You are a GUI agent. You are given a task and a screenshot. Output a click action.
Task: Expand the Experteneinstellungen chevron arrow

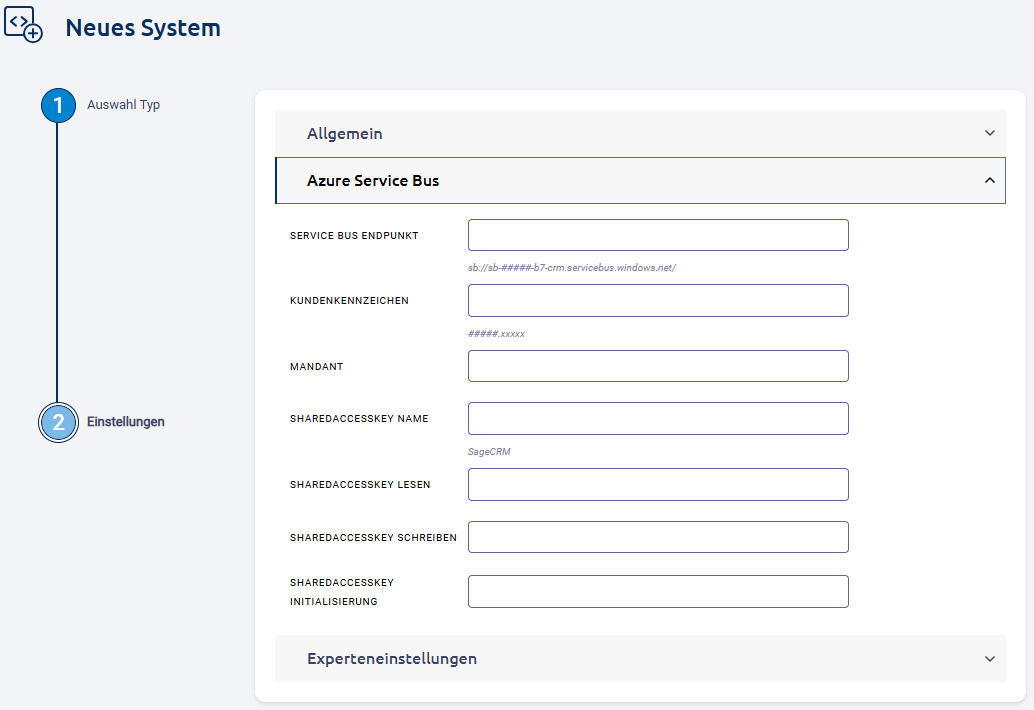(x=989, y=659)
